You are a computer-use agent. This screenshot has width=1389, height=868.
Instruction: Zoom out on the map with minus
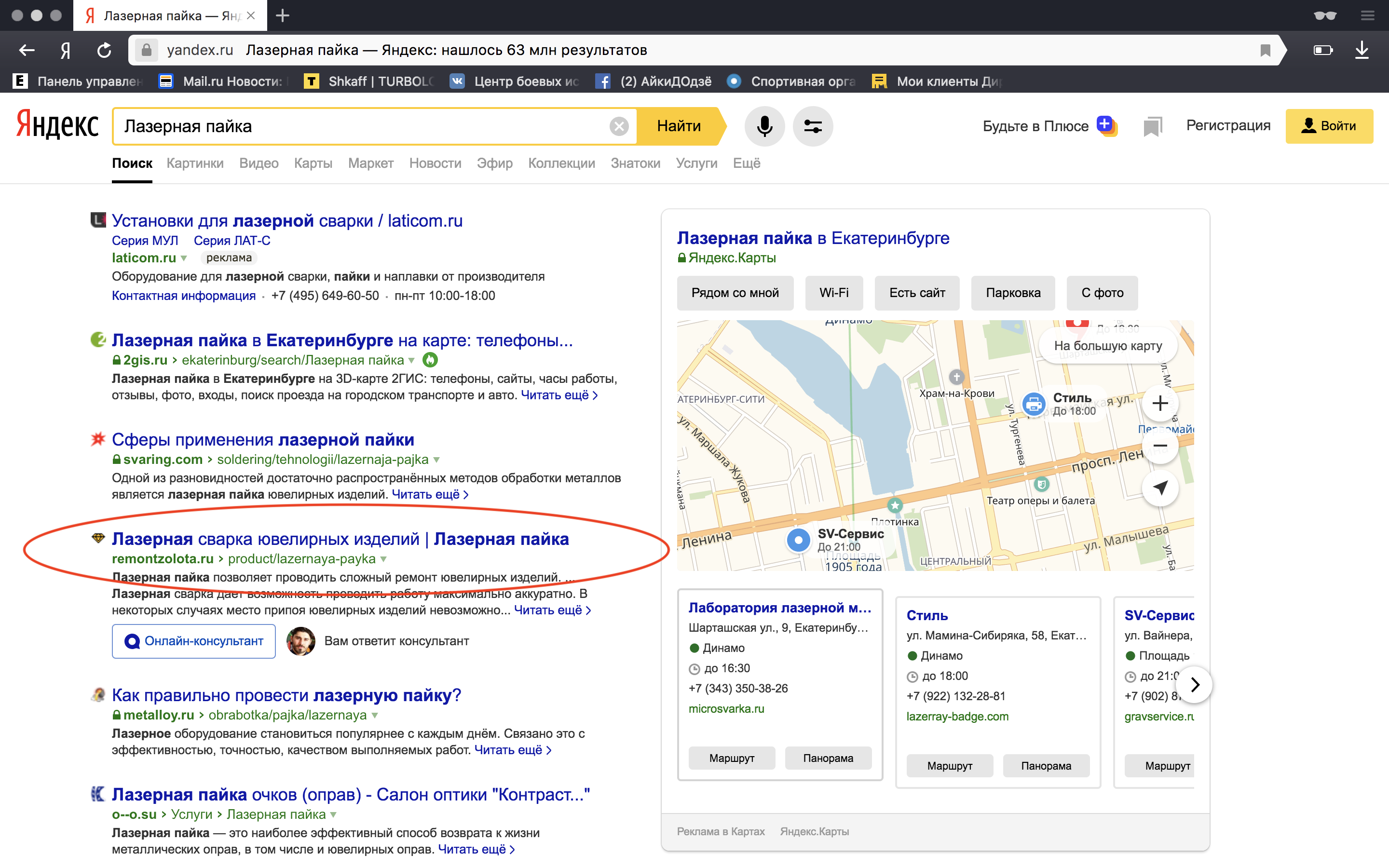[x=1160, y=446]
